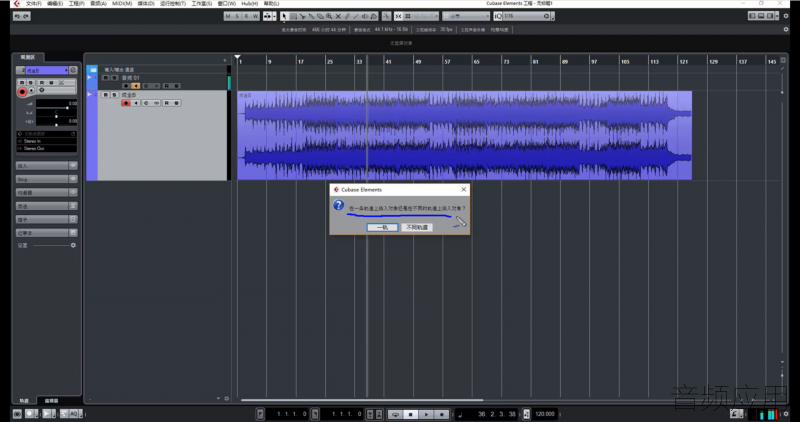Click the input/output channels folder icon
800x422 pixels.
[93, 69]
